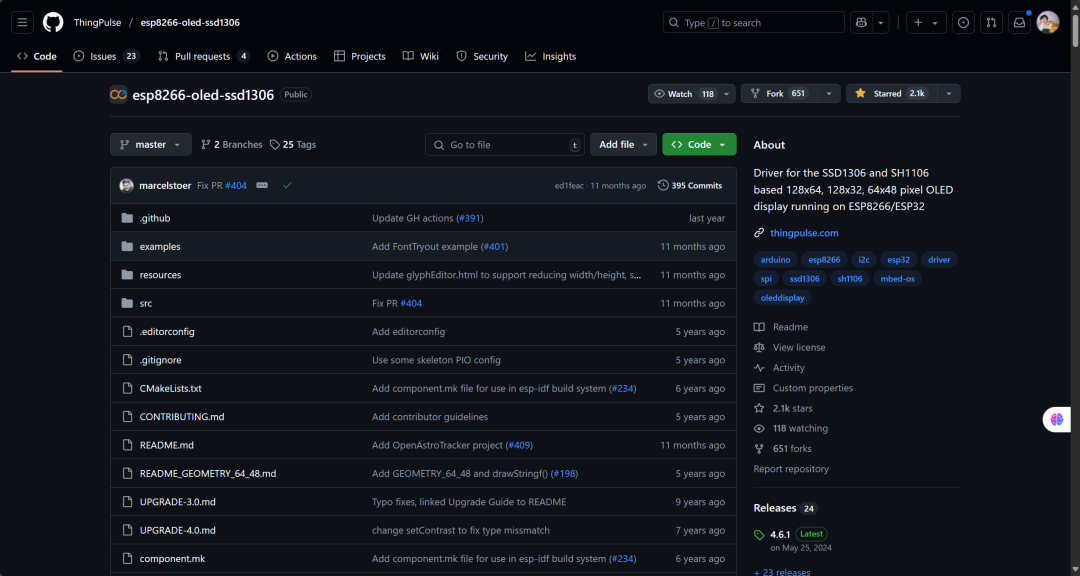Expand commit message ellipsis icon
The image size is (1080, 576).
[262, 185]
